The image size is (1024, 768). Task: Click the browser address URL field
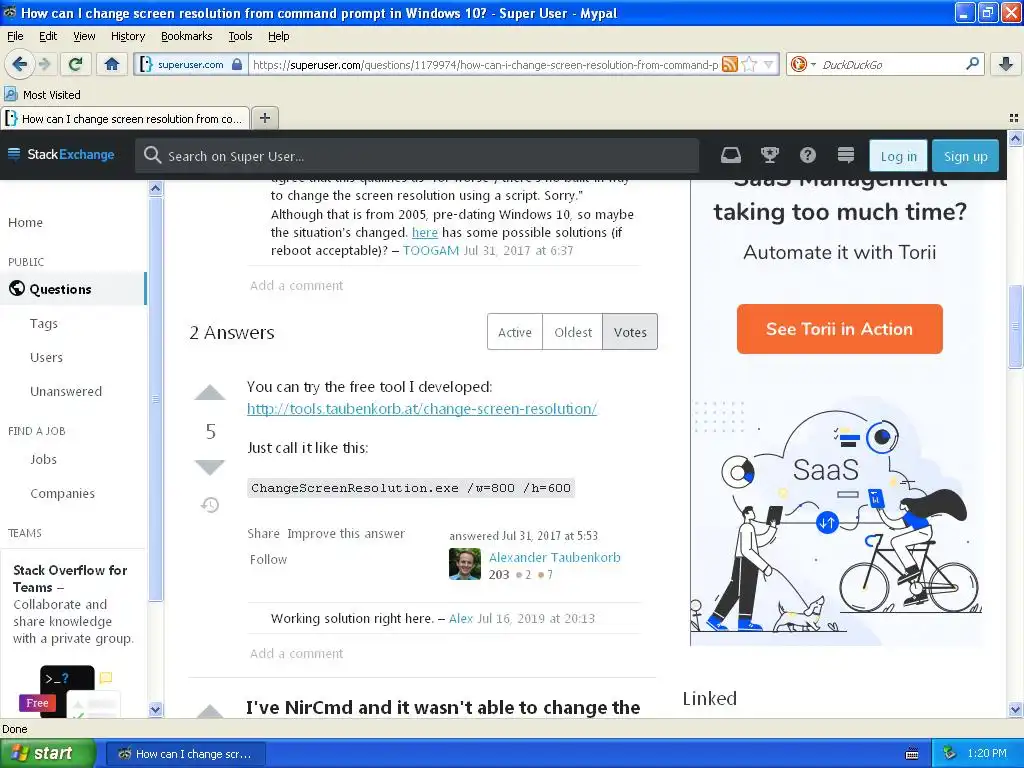(x=485, y=65)
